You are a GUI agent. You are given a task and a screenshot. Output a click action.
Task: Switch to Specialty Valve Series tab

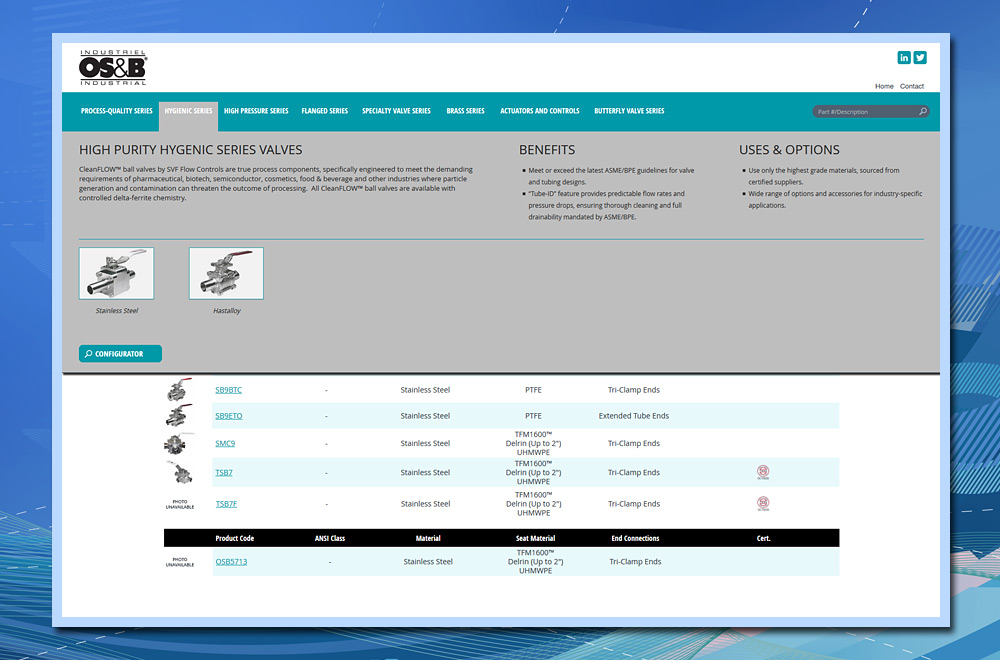point(396,111)
